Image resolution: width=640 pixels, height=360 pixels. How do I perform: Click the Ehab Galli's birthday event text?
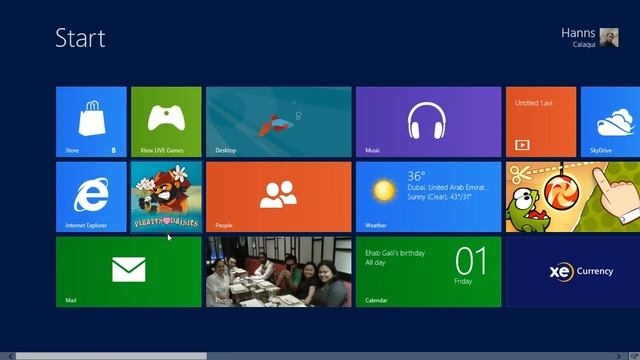click(x=395, y=253)
